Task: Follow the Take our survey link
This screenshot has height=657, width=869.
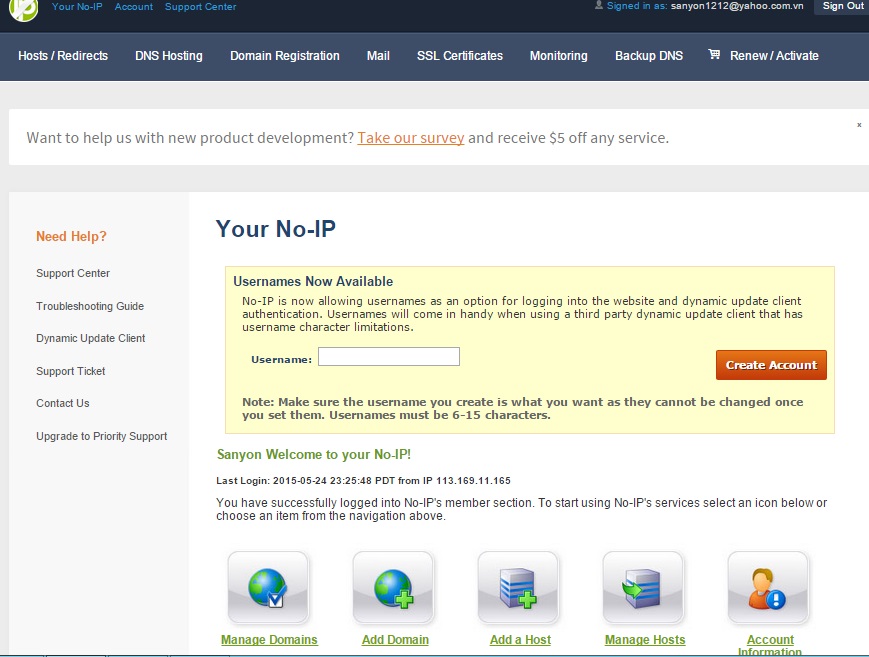Action: pyautogui.click(x=411, y=137)
